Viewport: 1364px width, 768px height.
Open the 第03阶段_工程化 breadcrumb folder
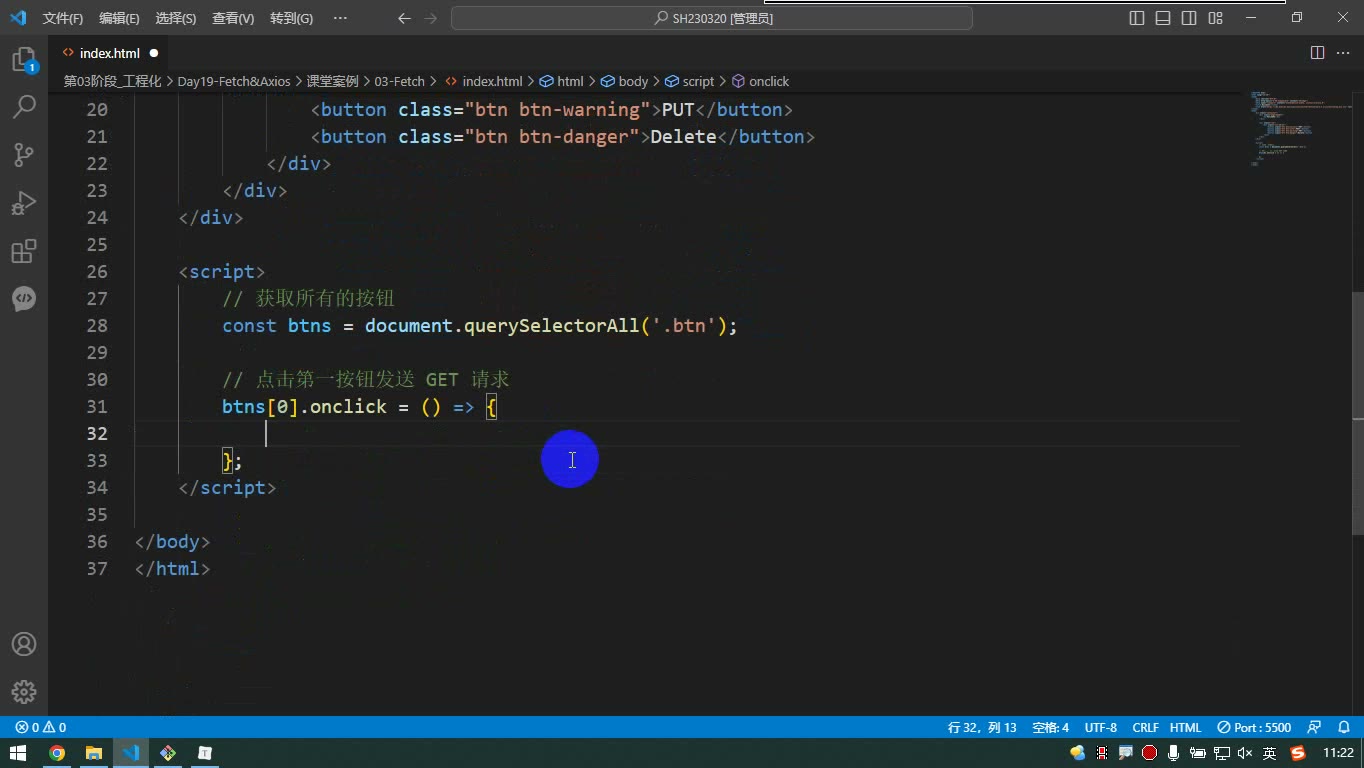tap(112, 81)
